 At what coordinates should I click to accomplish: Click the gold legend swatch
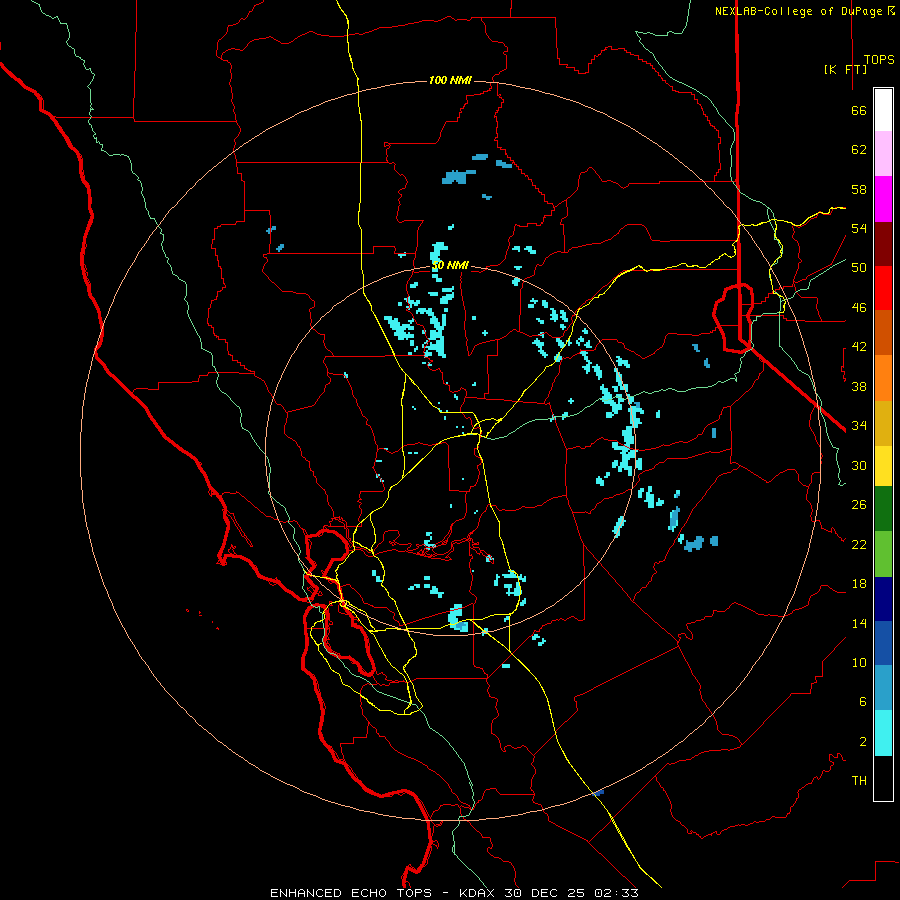click(883, 423)
